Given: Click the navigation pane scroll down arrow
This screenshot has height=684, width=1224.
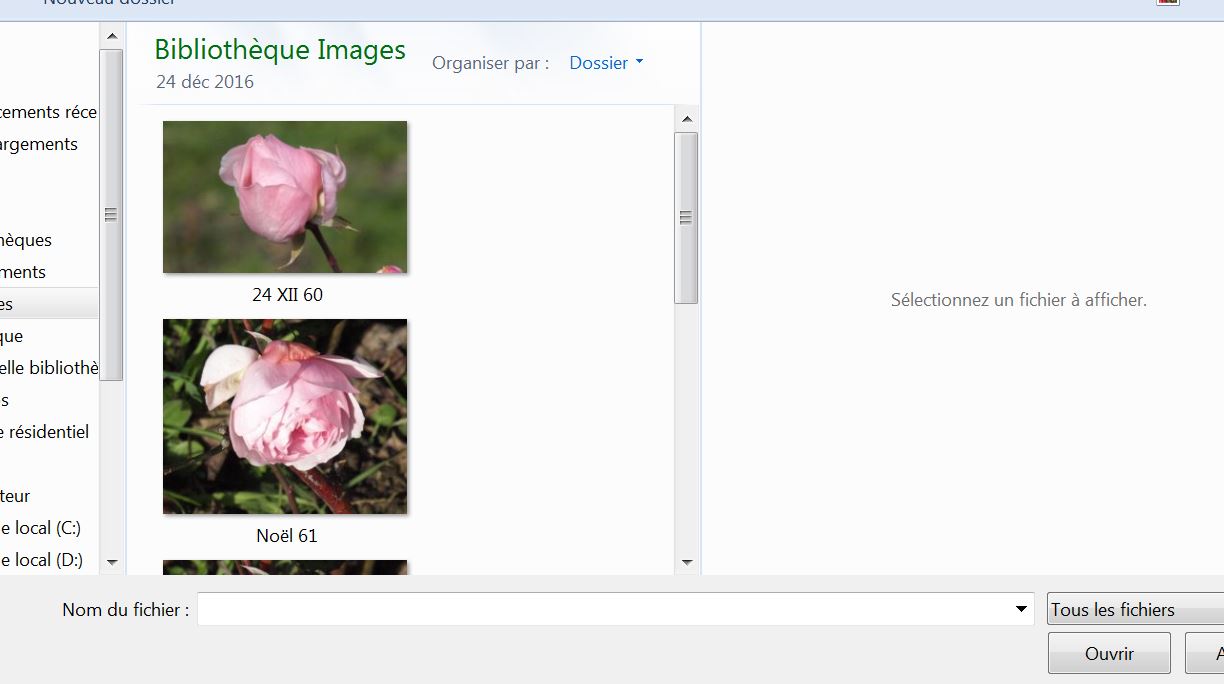Looking at the screenshot, I should click(111, 562).
